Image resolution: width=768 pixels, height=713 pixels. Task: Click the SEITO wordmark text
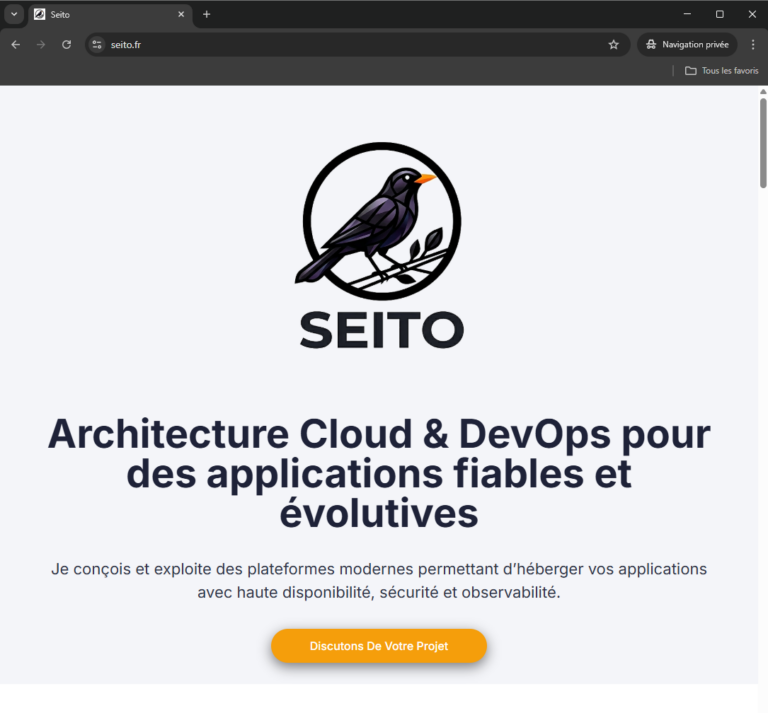tap(382, 330)
